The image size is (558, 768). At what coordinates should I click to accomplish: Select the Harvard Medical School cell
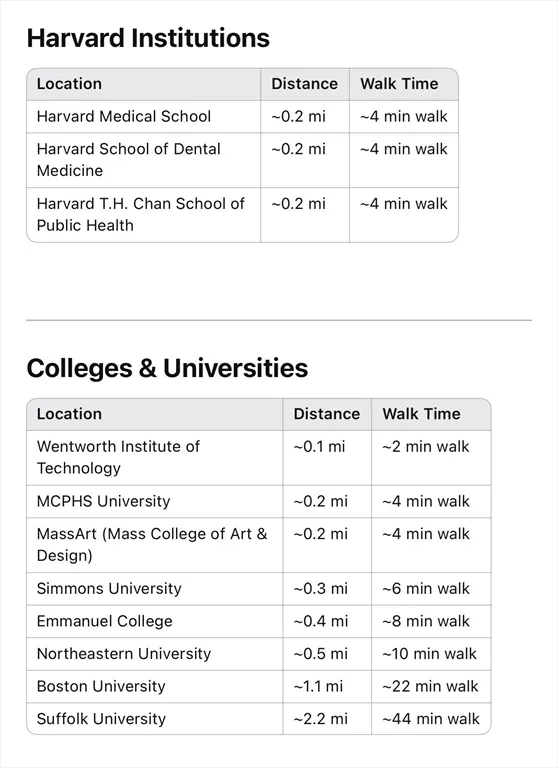144,117
